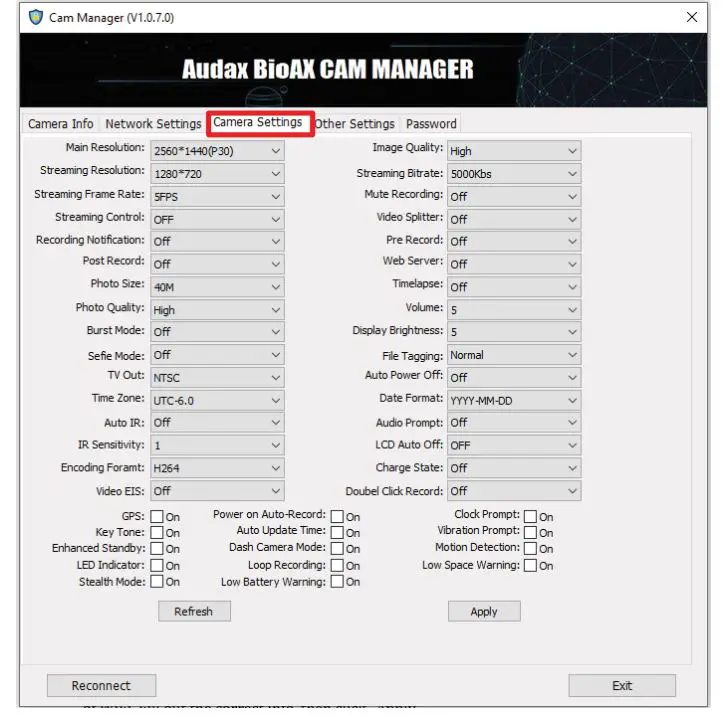
Task: Change the Encoding Foramt dropdown
Action: pyautogui.click(x=217, y=468)
